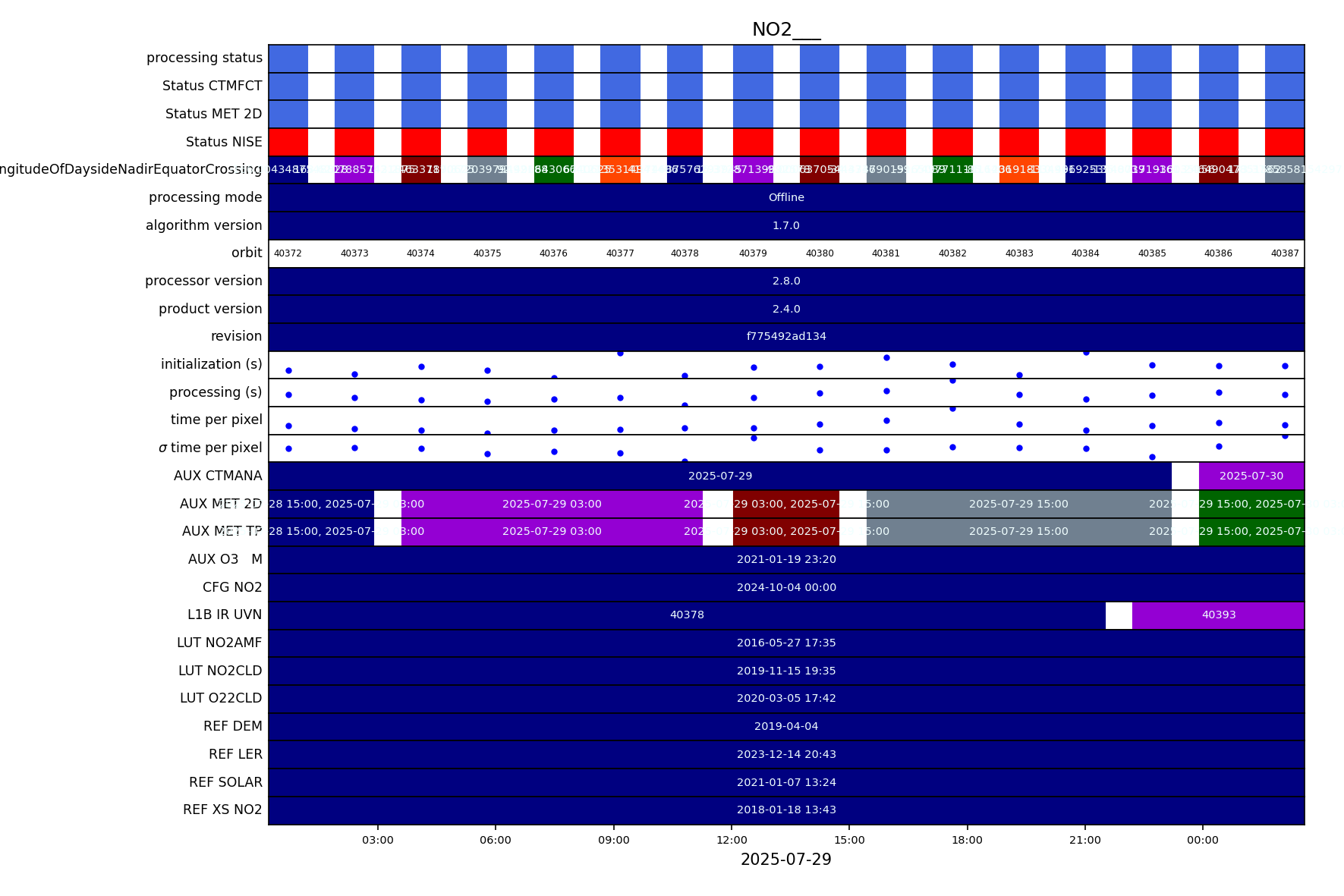Select orbit number 40380 label
This screenshot has width=1344, height=896.
click(820, 253)
